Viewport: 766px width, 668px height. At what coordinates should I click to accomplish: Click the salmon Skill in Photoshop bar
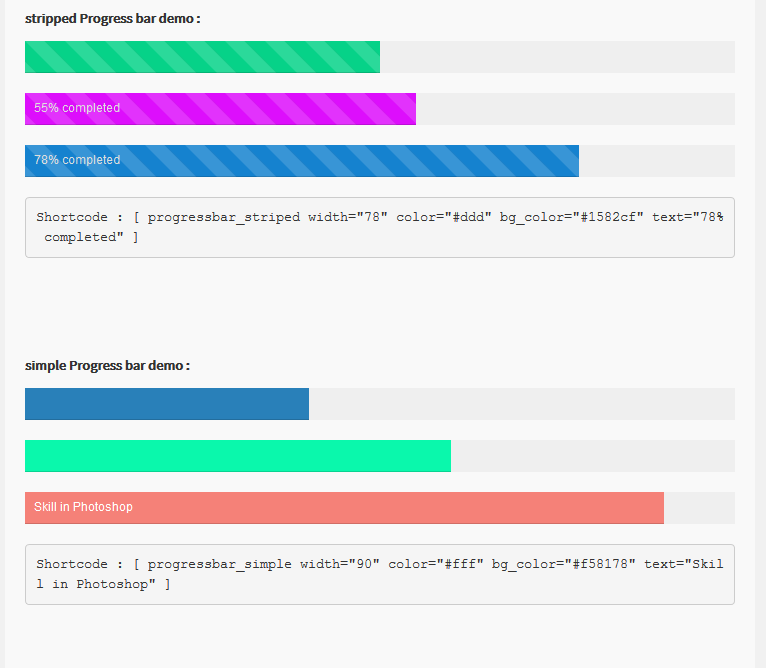coord(344,508)
